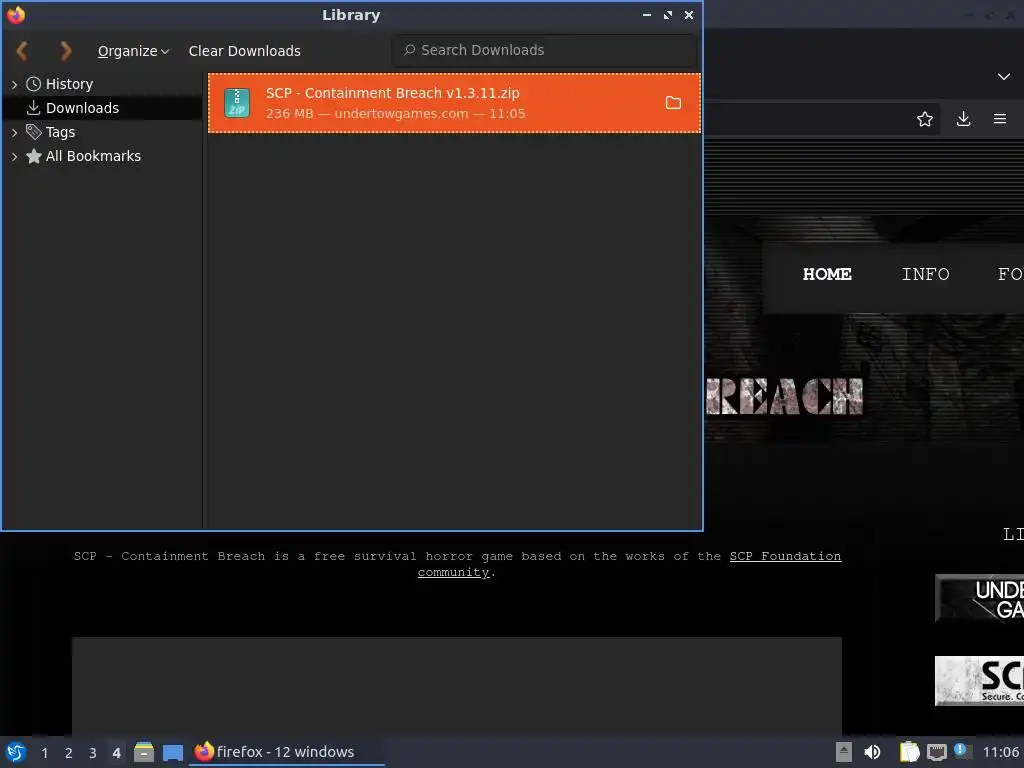
Task: Switch to workspace 4
Action: pos(116,753)
